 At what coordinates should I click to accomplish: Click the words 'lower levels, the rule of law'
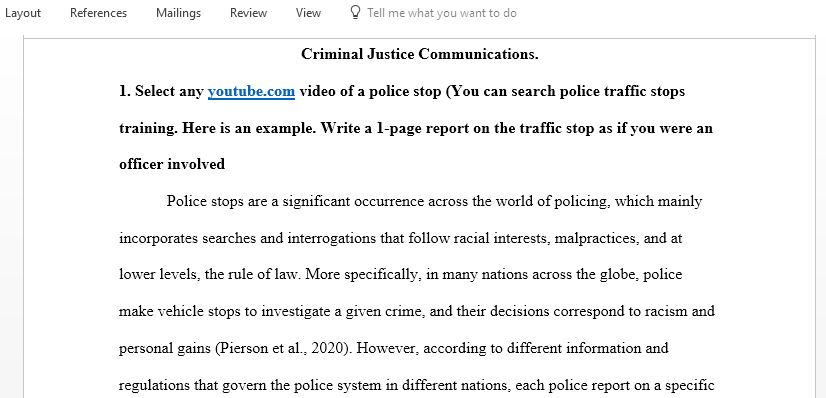210,275
